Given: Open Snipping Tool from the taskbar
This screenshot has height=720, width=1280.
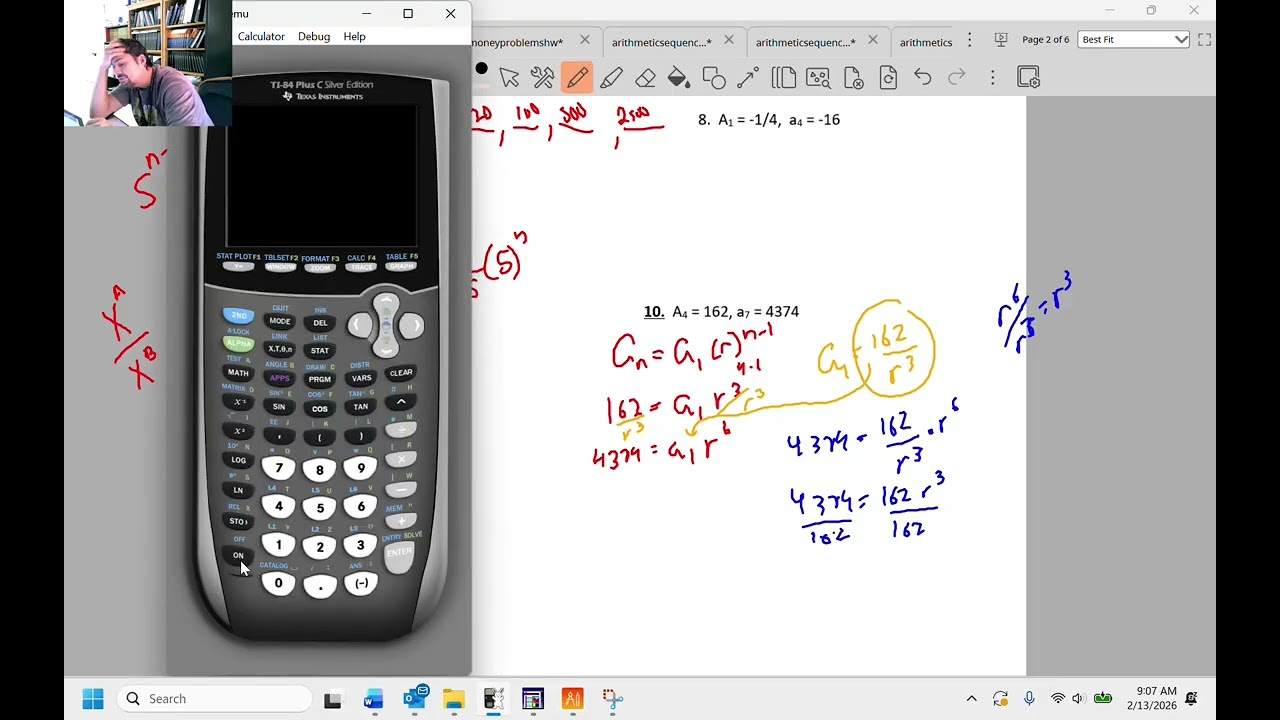Looking at the screenshot, I should [x=613, y=699].
